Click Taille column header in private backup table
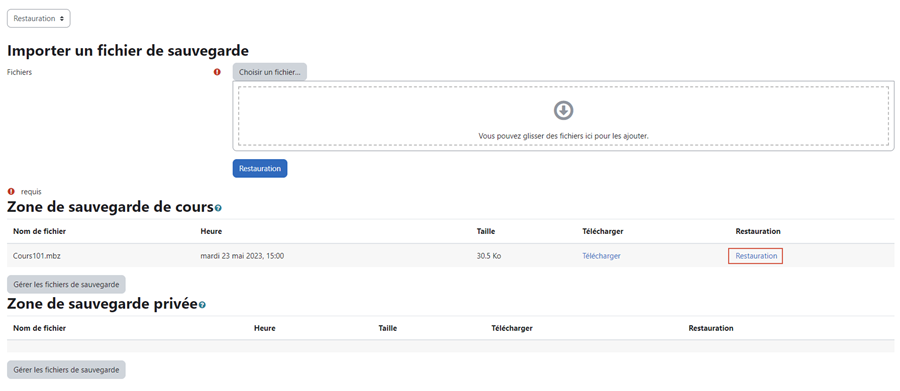Screen dimensions: 900x391 (387, 328)
